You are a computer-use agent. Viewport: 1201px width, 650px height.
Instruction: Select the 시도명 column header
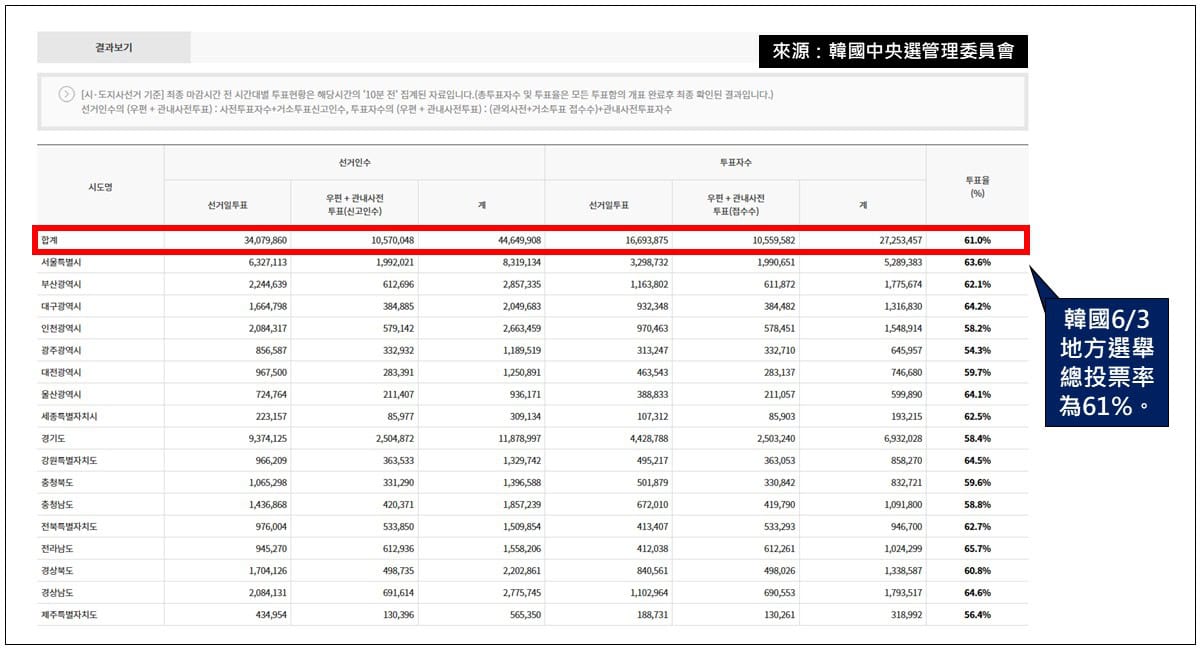[100, 187]
